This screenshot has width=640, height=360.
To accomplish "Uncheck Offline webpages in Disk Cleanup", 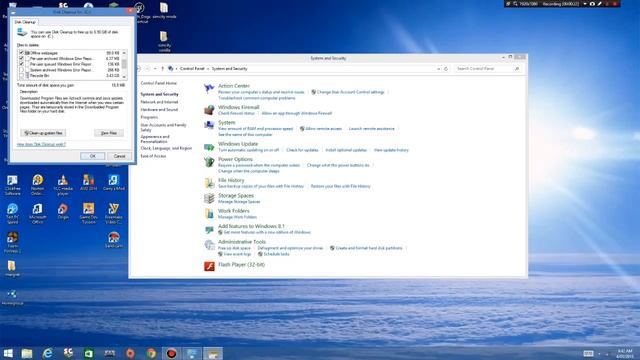I will (x=22, y=53).
